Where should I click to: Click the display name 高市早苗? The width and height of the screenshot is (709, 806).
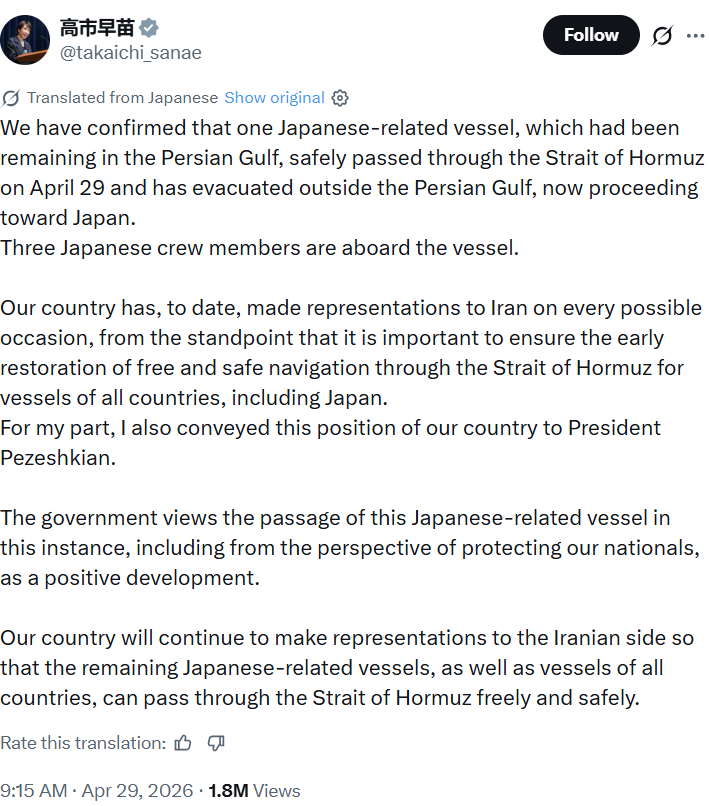coord(97,29)
